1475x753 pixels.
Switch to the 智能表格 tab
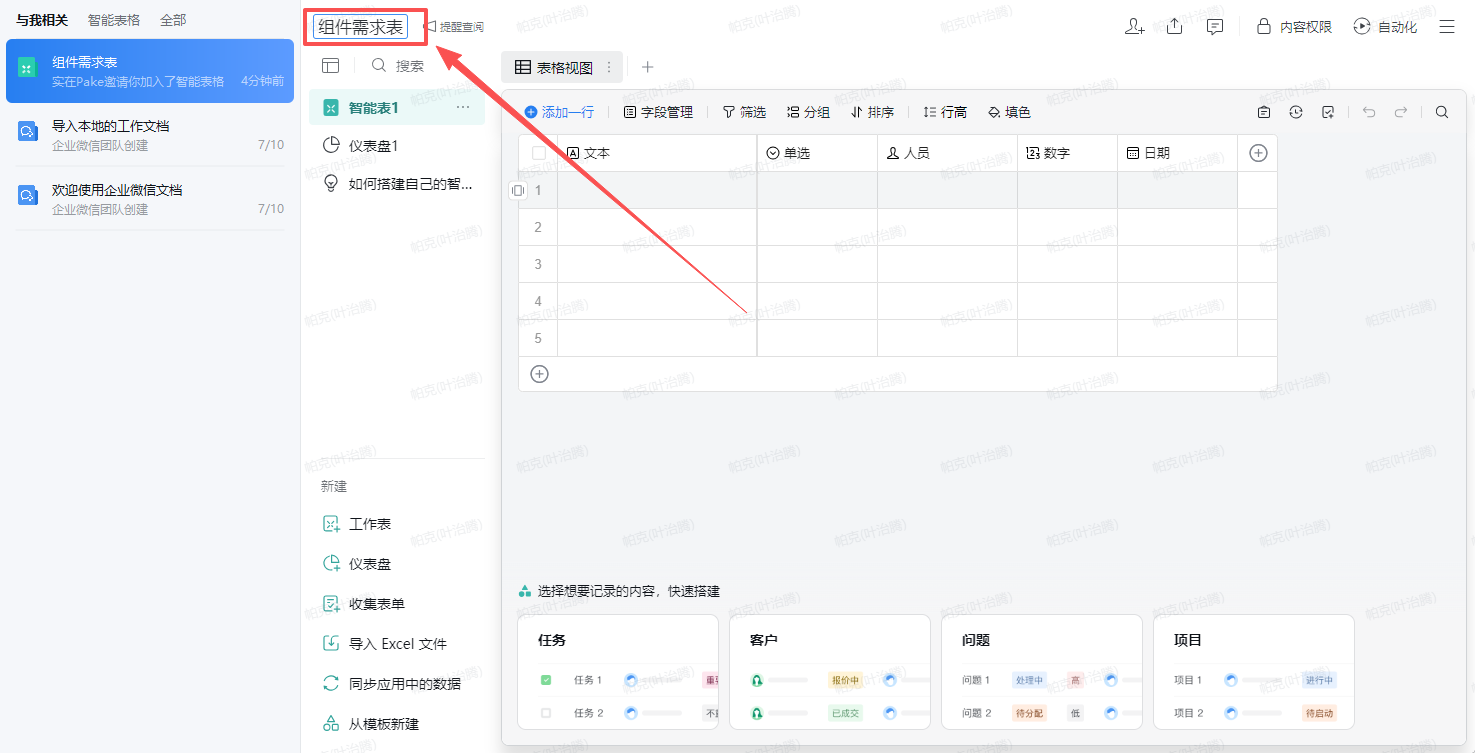point(114,20)
